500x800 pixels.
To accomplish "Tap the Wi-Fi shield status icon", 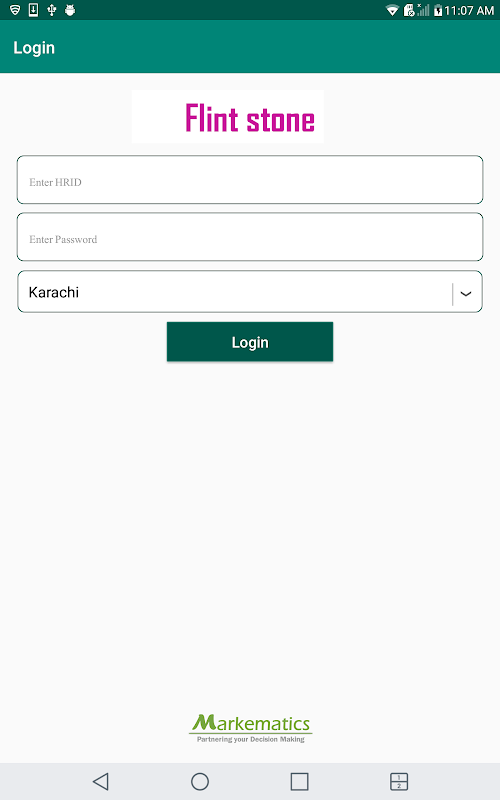I will (15, 10).
